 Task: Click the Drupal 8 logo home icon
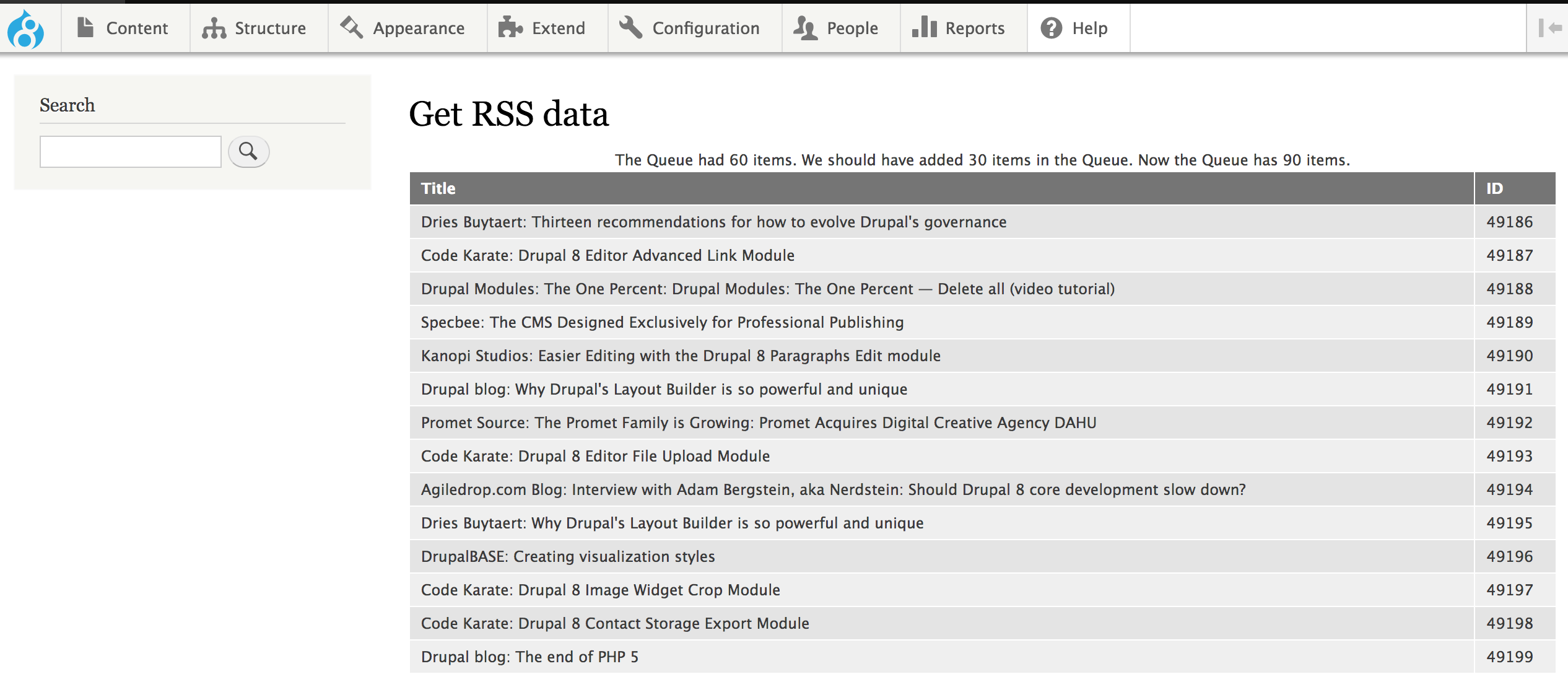tap(26, 28)
